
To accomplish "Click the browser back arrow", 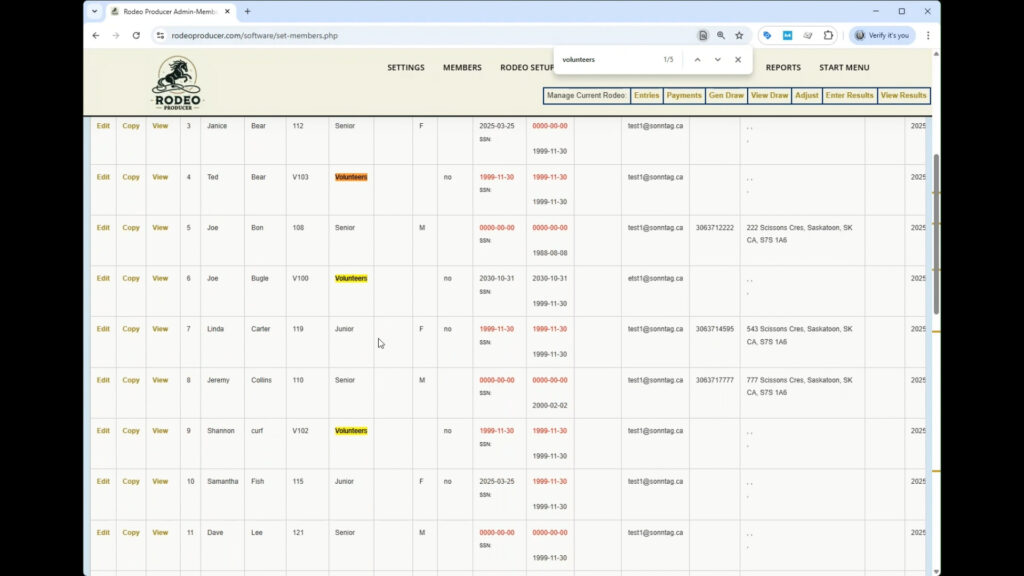I will pyautogui.click(x=95, y=35).
